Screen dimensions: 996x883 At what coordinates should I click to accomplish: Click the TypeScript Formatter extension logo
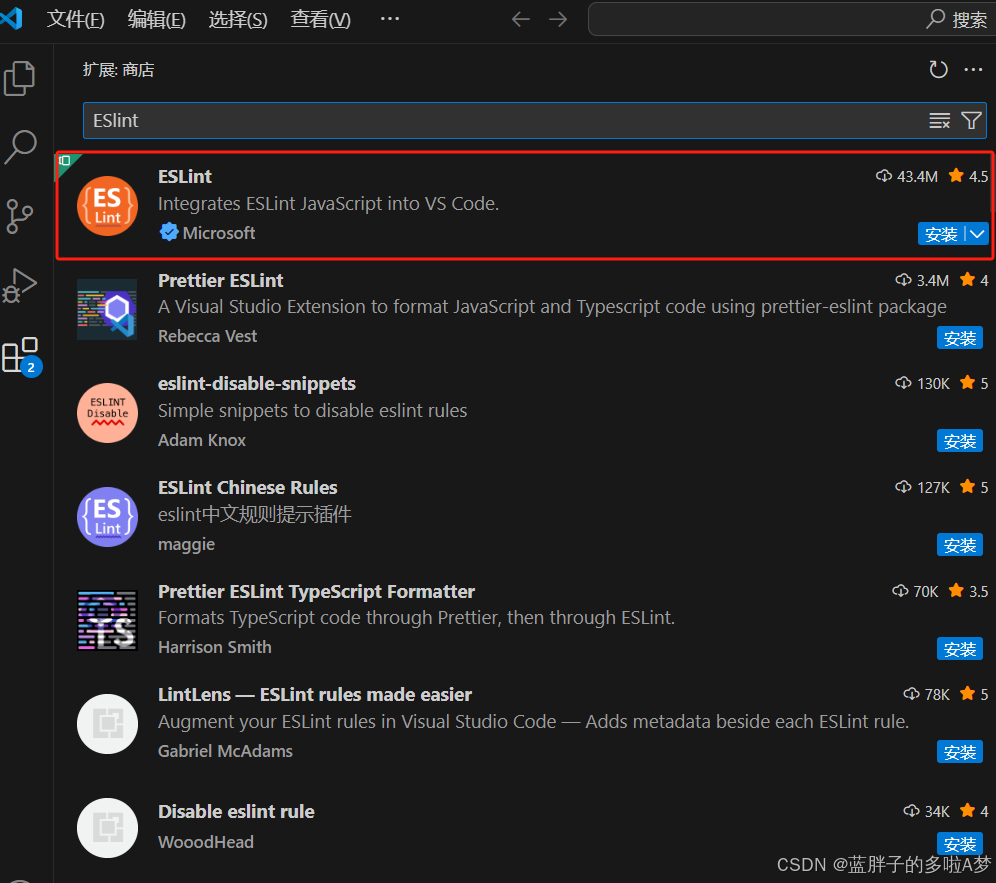click(107, 621)
